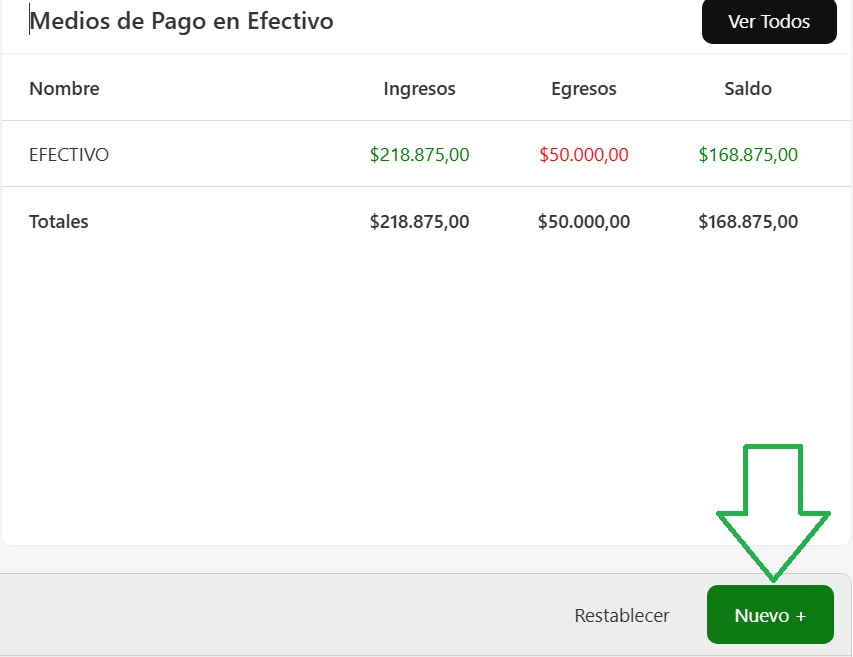Select the bold total egresos value

point(583,222)
